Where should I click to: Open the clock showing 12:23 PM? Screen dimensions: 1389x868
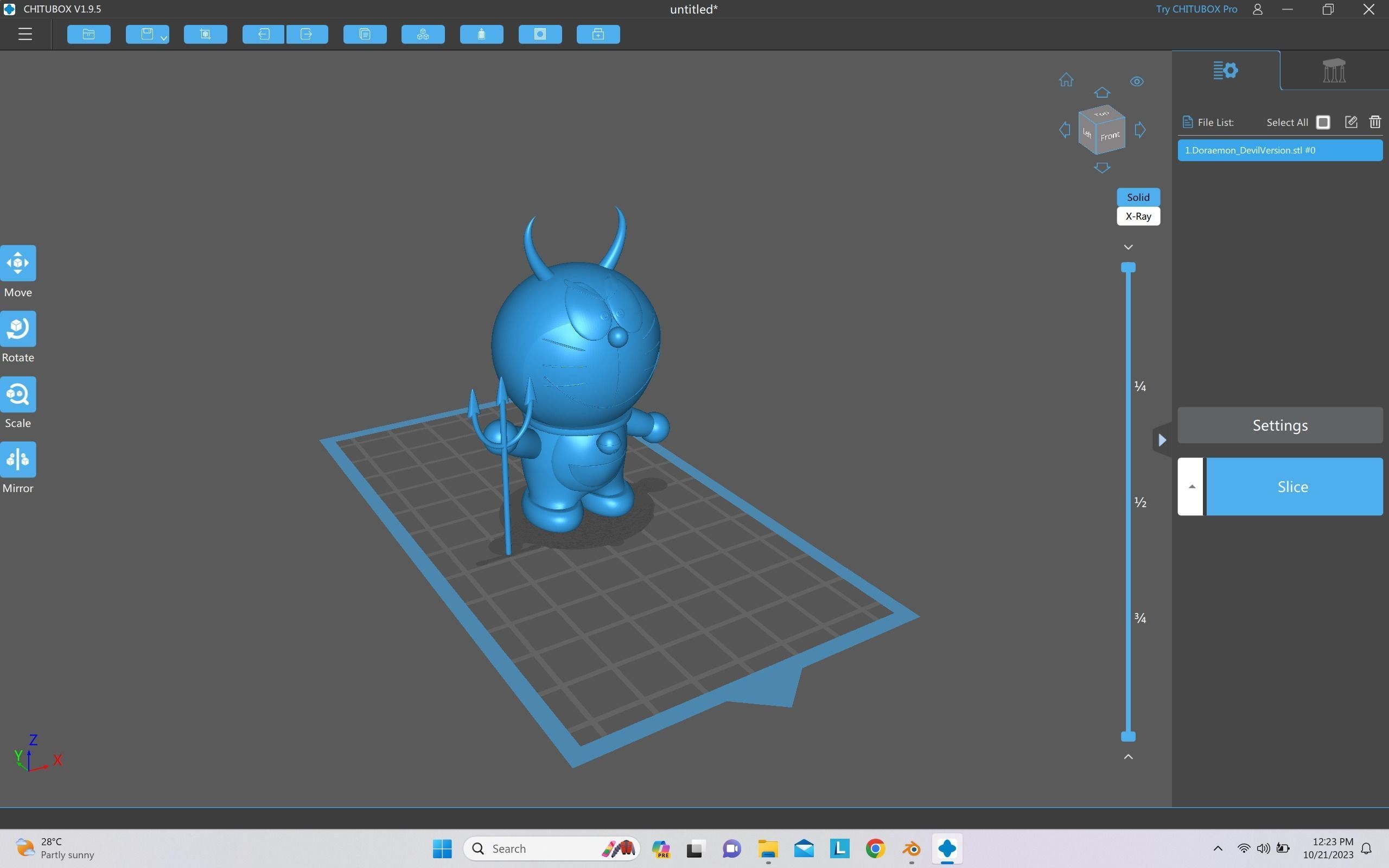pyautogui.click(x=1328, y=848)
